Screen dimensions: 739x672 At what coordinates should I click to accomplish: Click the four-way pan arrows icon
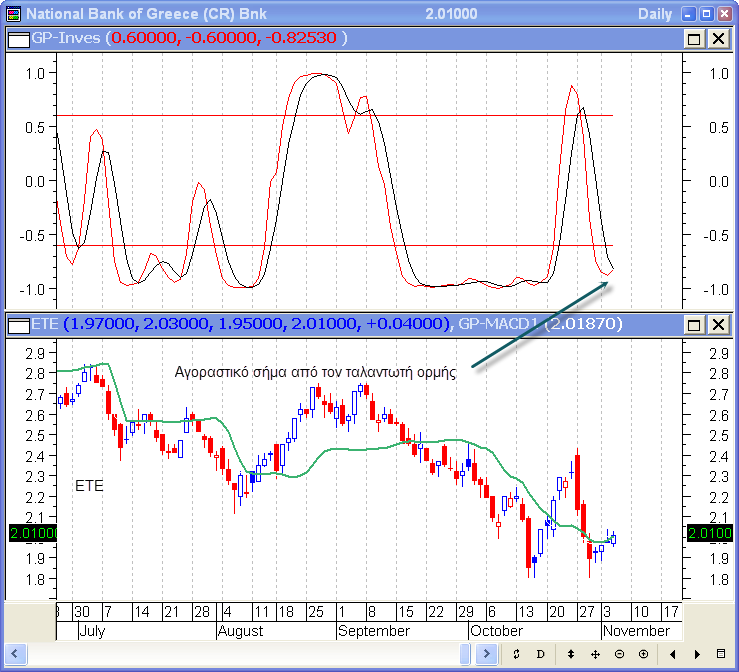click(595, 654)
